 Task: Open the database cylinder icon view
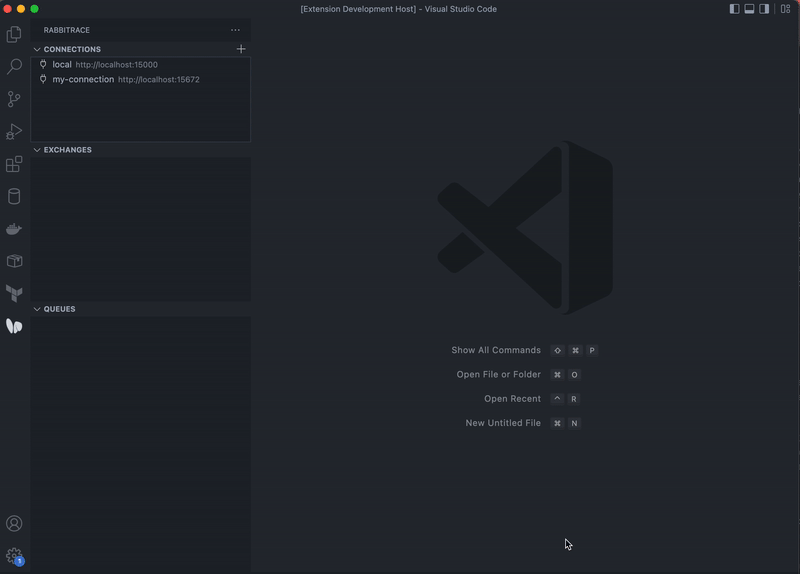tap(14, 196)
